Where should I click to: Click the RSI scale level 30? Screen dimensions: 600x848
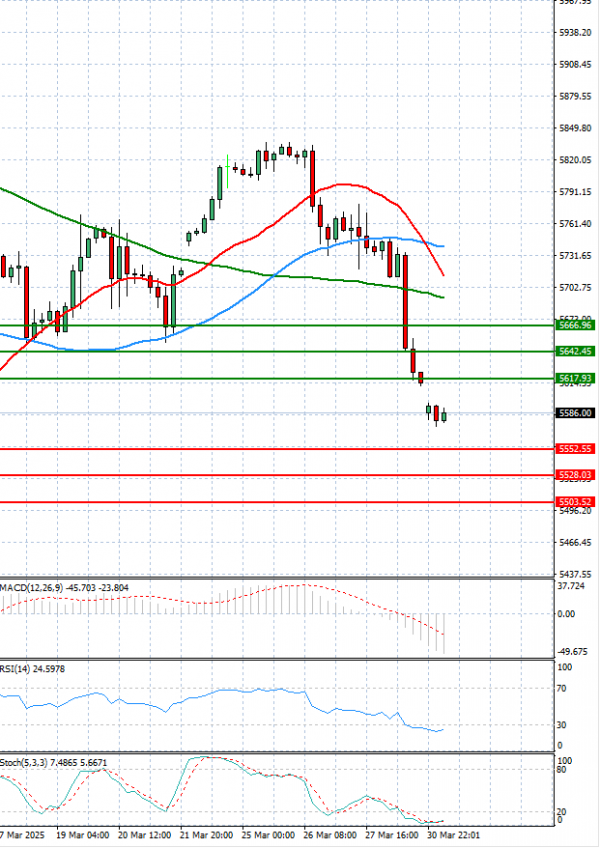tap(563, 725)
